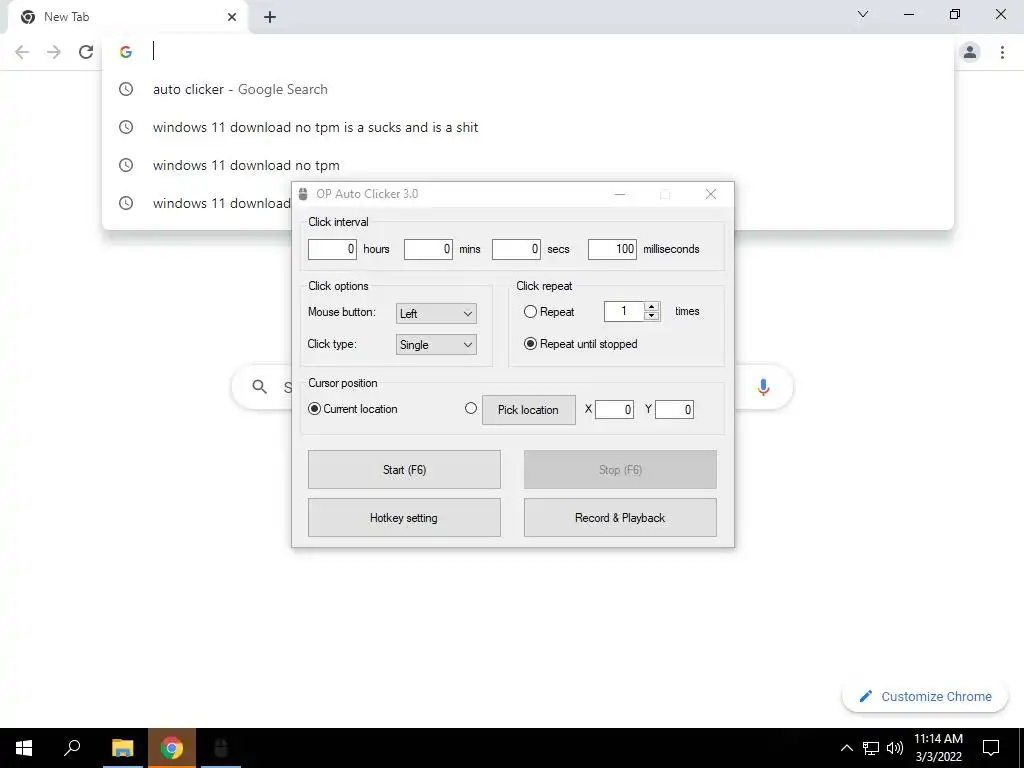
Task: Select the Repeat times radio button
Action: [530, 312]
